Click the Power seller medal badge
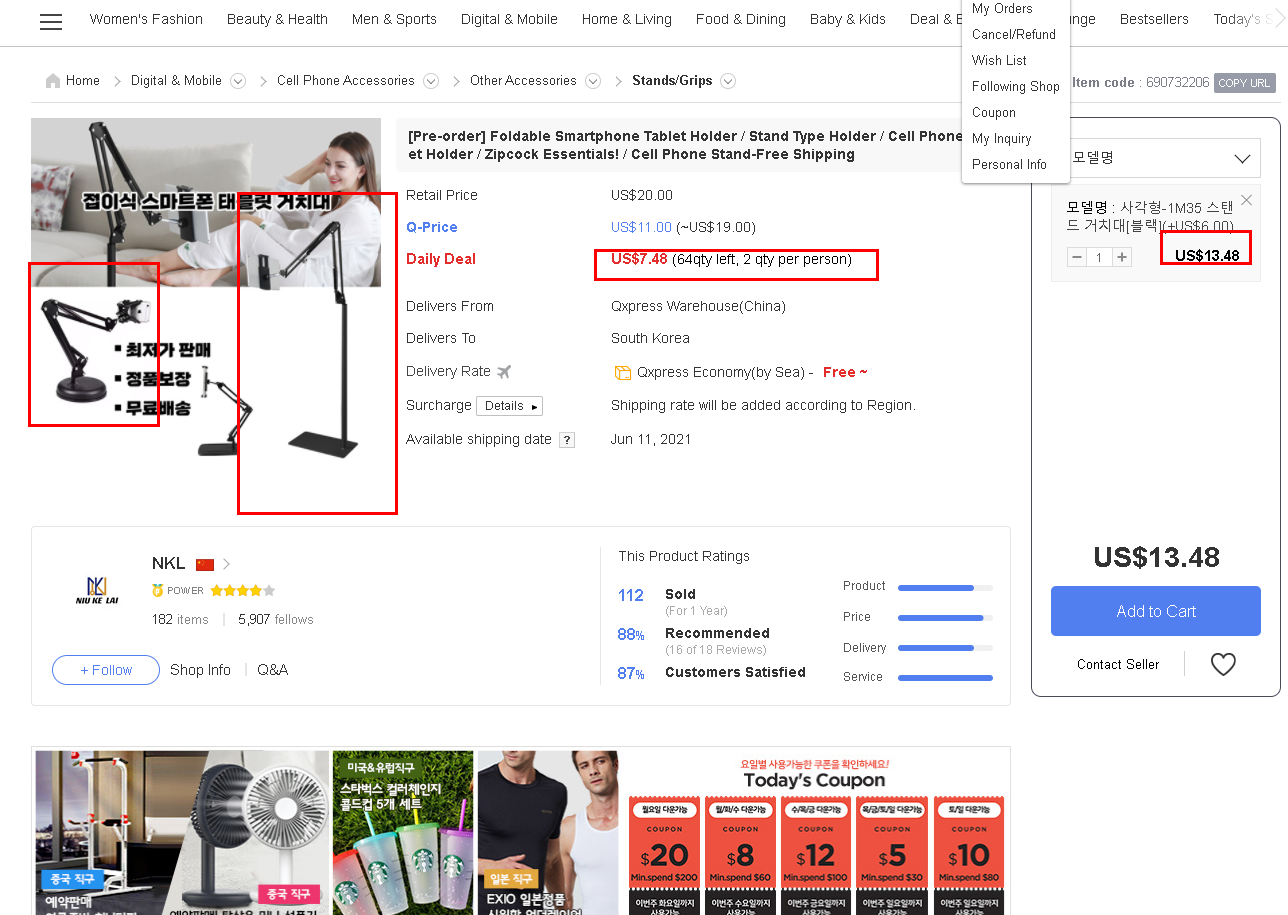This screenshot has width=1288, height=915. [158, 591]
